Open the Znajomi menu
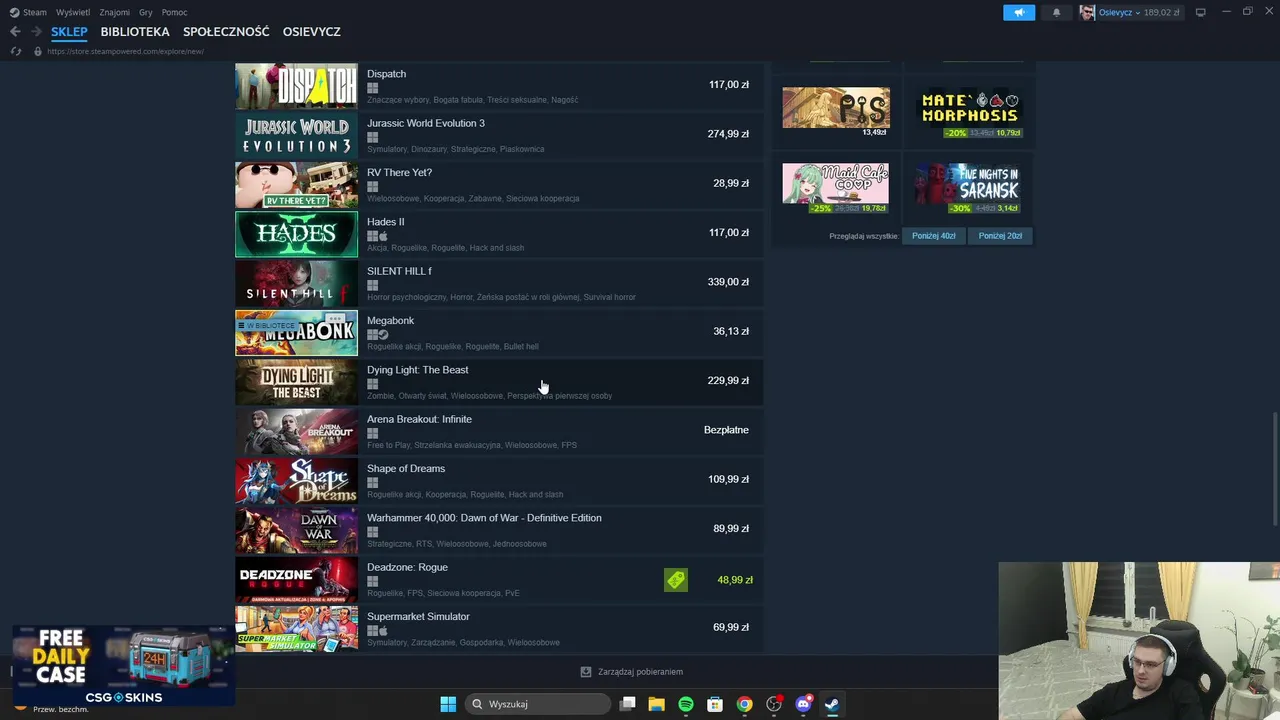Screen dimensions: 1280x720 [x=114, y=12]
